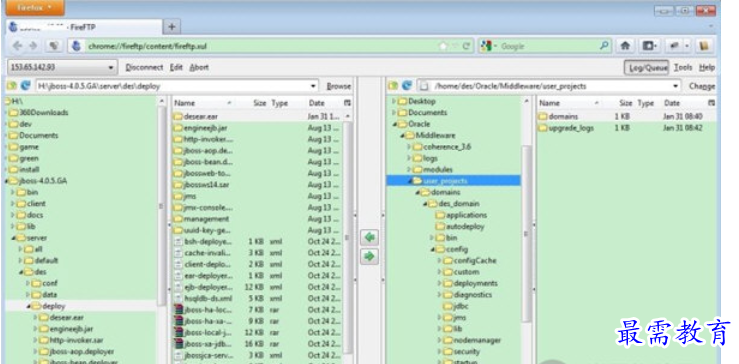Click the local pane up-directory folder icon

[x=12, y=86]
